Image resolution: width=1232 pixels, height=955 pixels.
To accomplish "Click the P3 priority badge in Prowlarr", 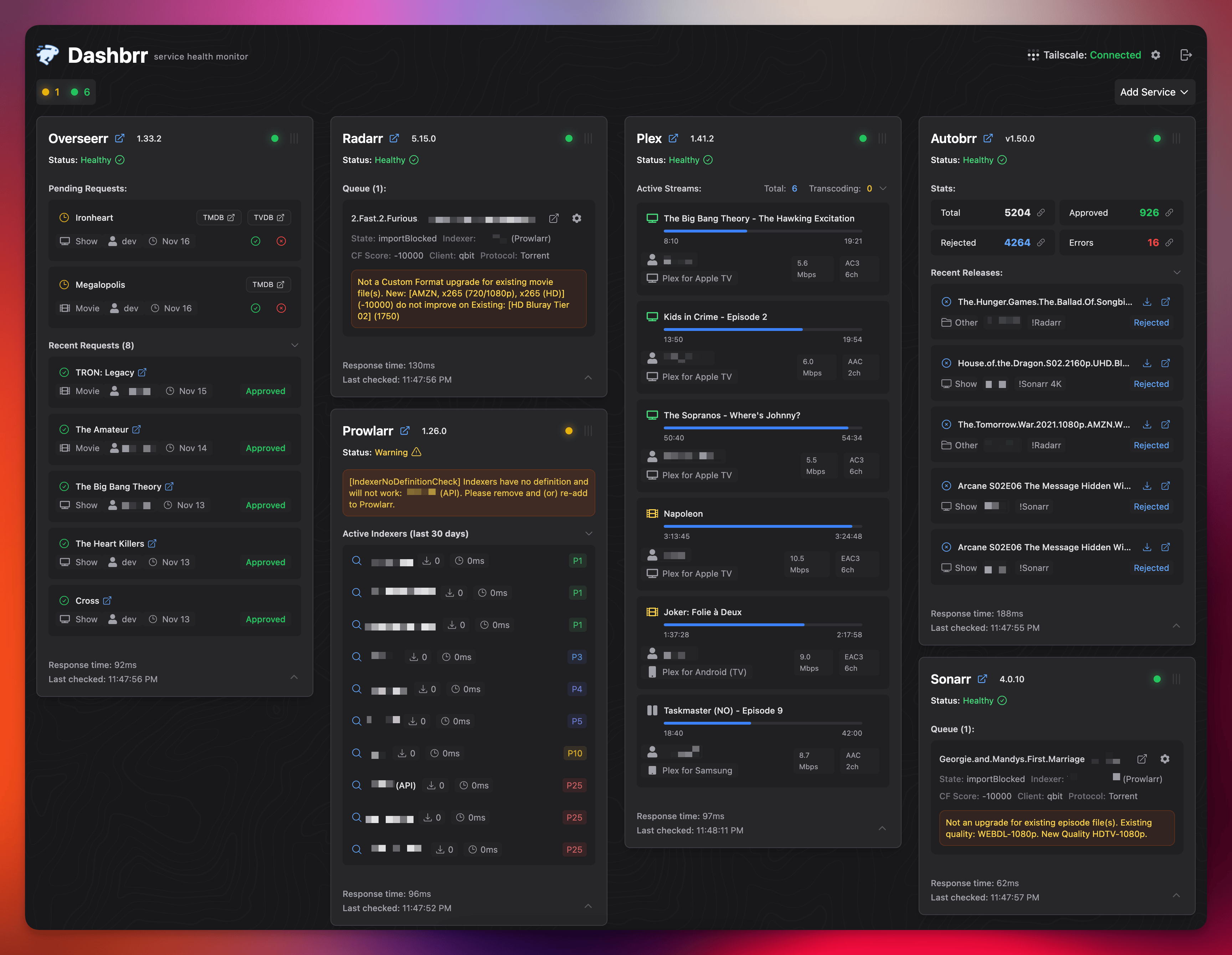I will pyautogui.click(x=576, y=657).
